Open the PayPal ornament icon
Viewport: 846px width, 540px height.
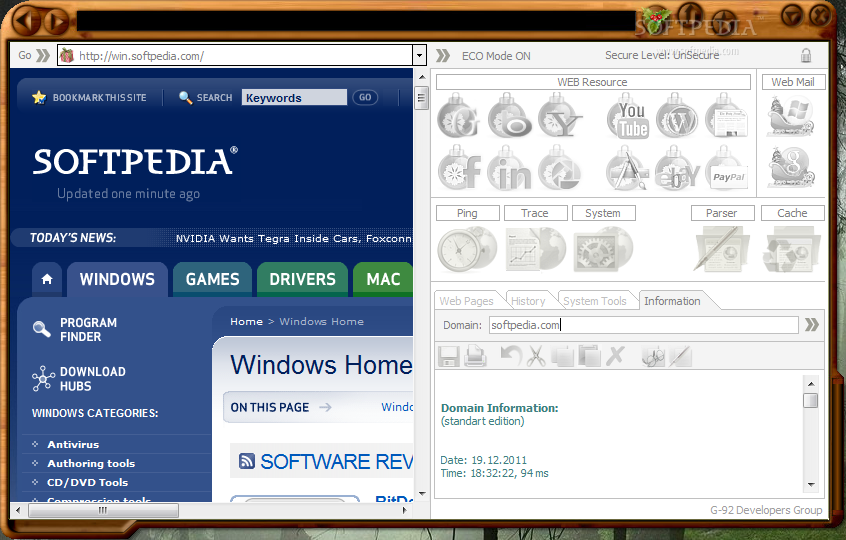pyautogui.click(x=727, y=168)
